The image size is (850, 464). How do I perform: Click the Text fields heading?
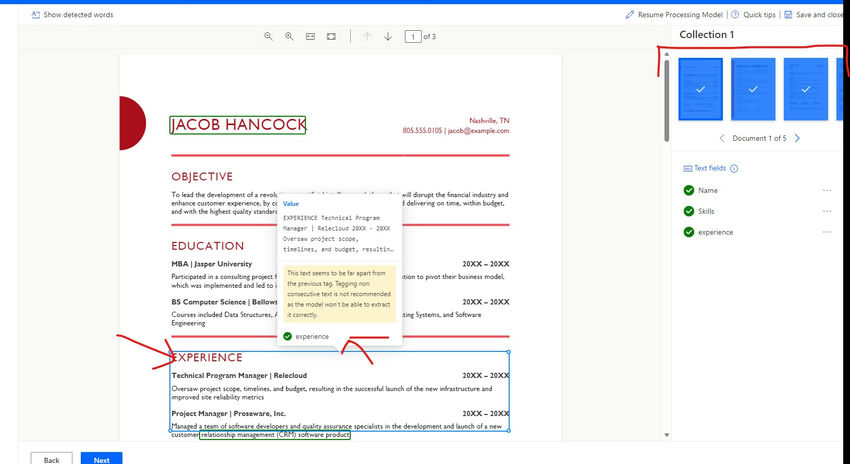pyautogui.click(x=710, y=169)
